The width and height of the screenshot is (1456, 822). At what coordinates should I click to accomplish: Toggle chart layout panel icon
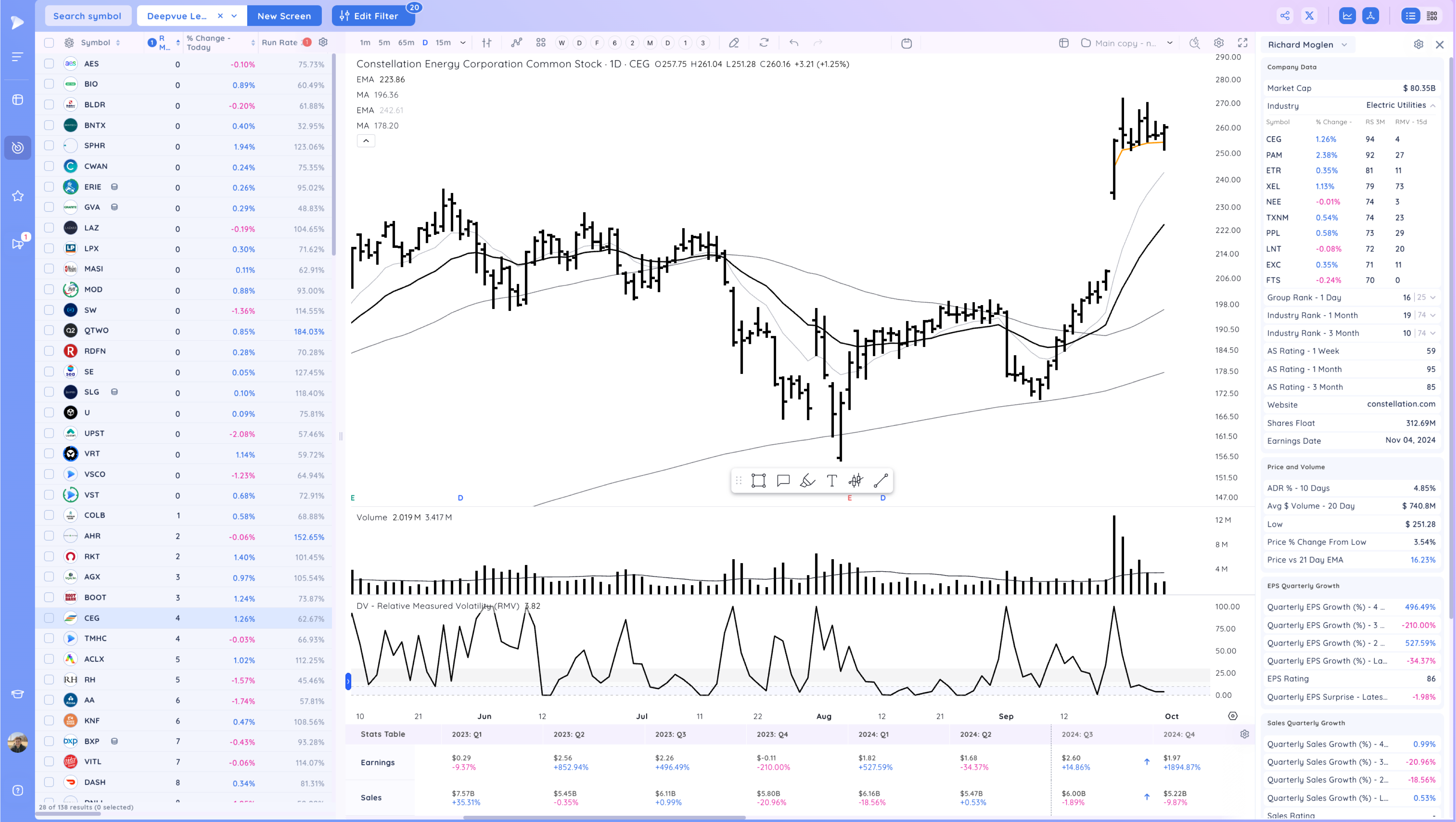pyautogui.click(x=1064, y=43)
